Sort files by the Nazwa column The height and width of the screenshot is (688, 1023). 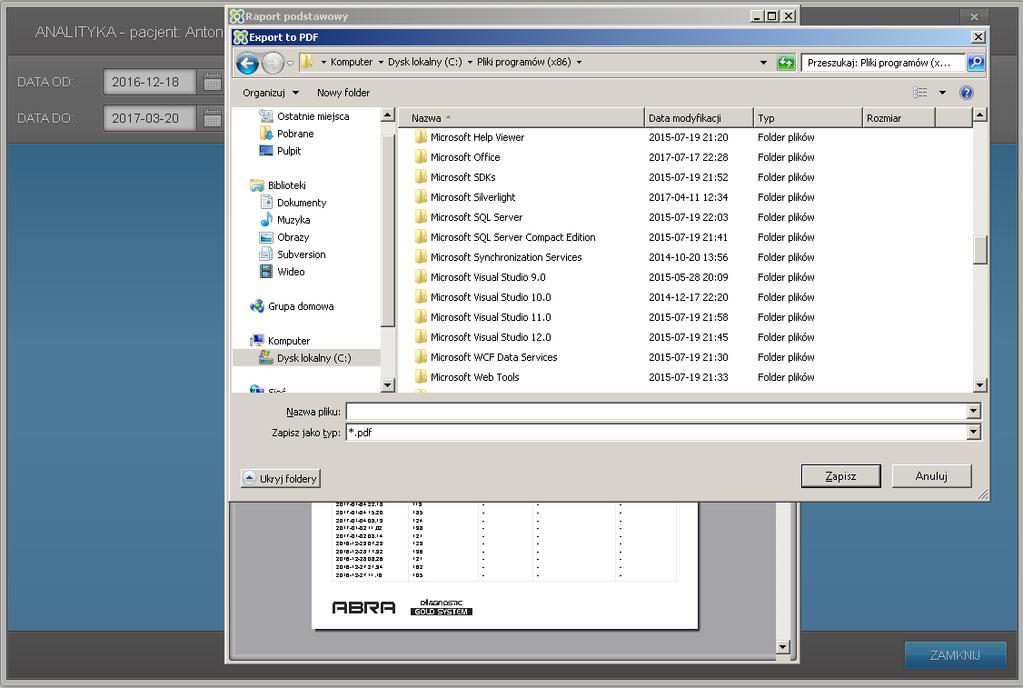point(521,118)
